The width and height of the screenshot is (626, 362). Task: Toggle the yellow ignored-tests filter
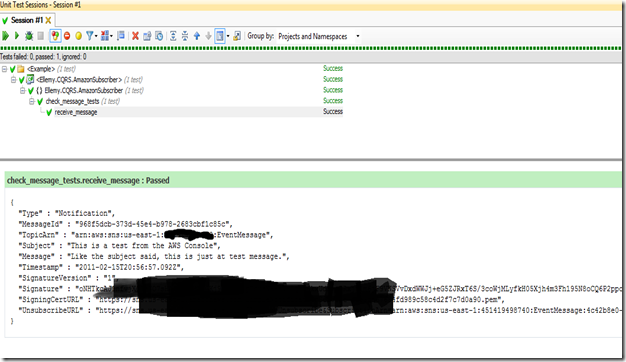click(78, 36)
